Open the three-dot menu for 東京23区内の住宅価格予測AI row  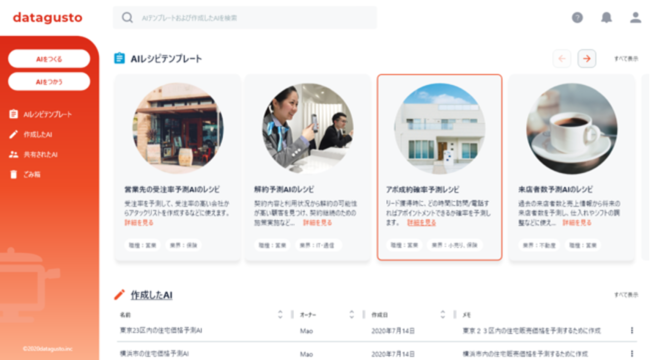[x=632, y=330]
